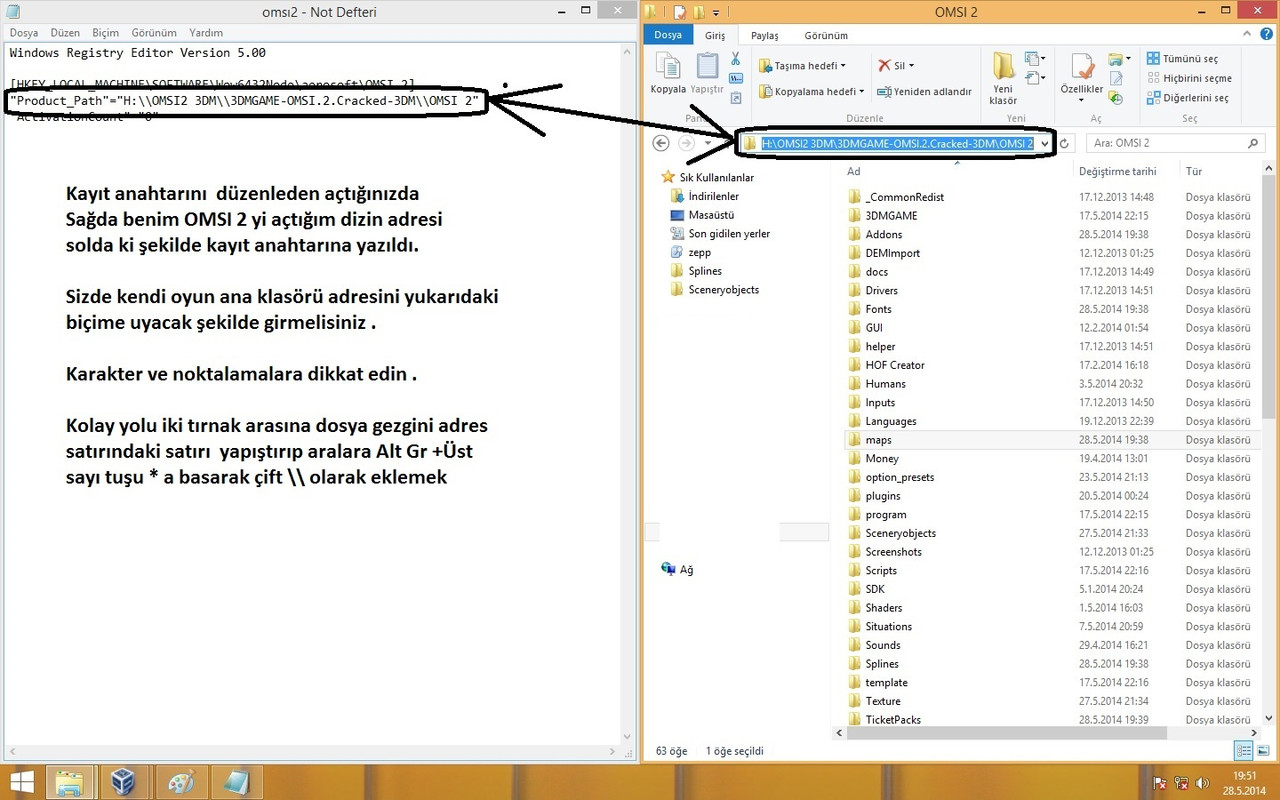Viewport: 1280px width, 800px height.
Task: Switch to details view icon in status bar
Action: point(1243,750)
